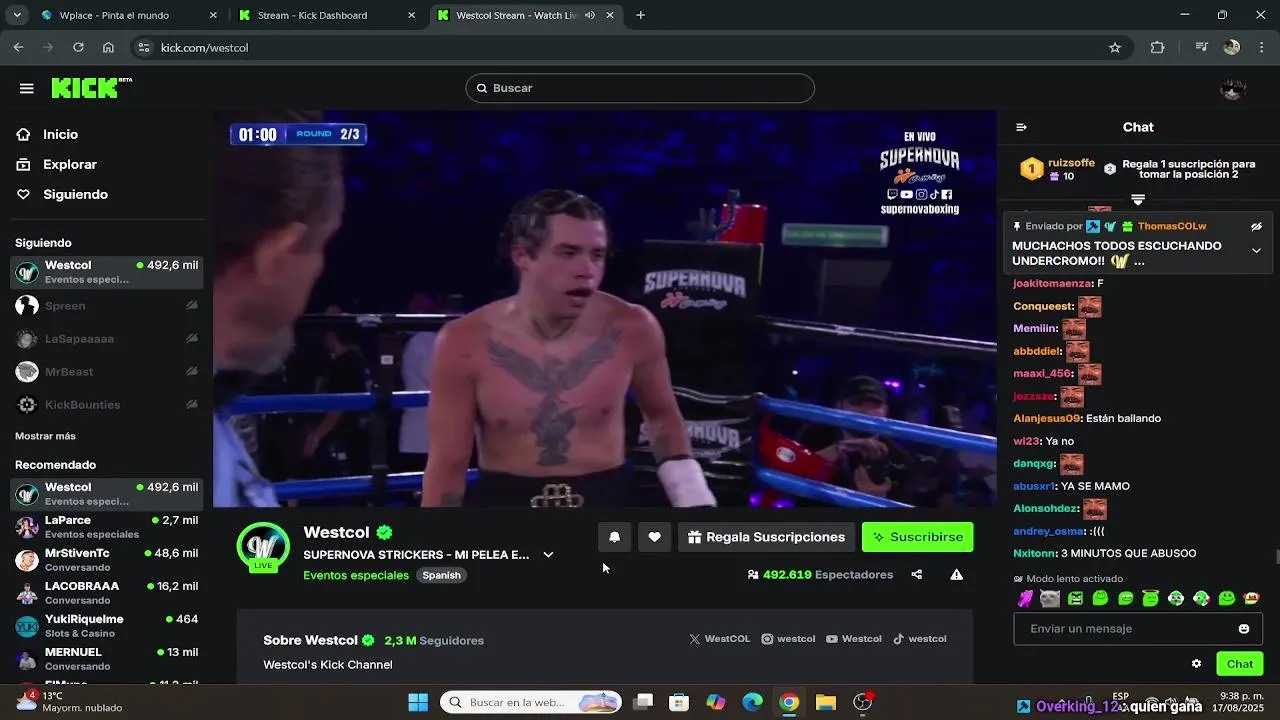Click the Spanish language tag
The image size is (1280, 720).
[x=441, y=575]
